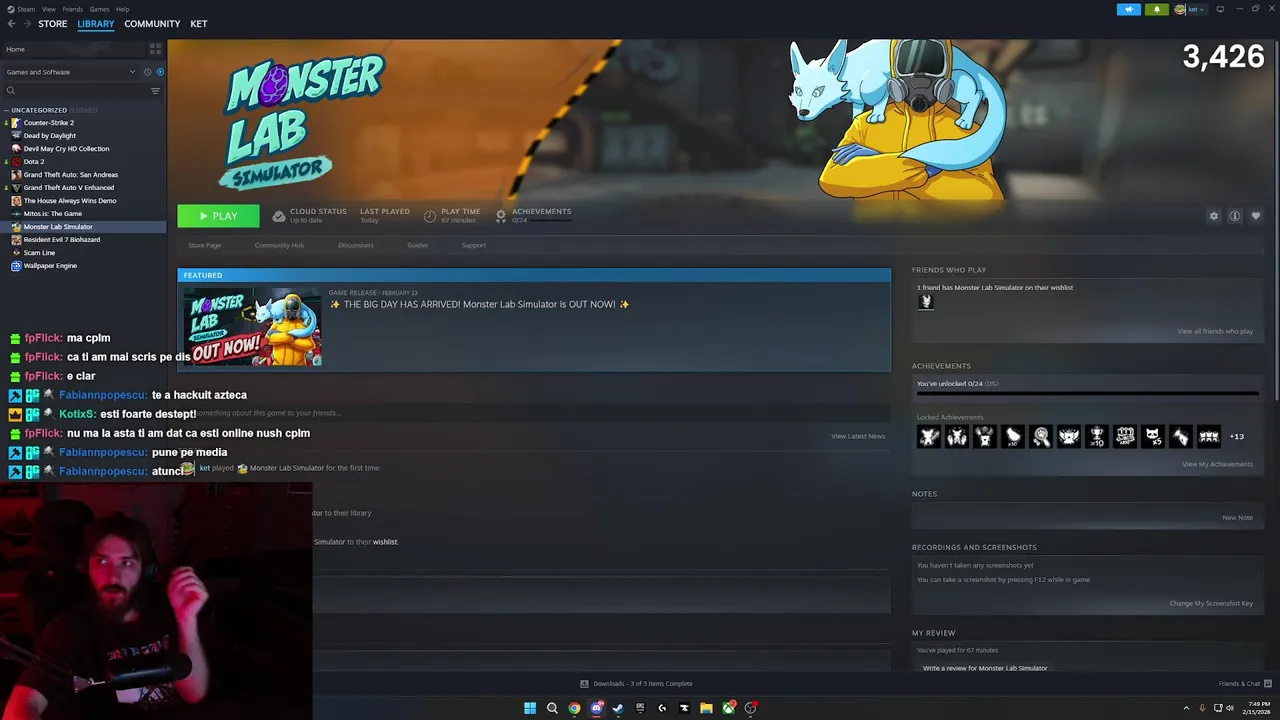Select Counter-Strike 2 in library

48,123
